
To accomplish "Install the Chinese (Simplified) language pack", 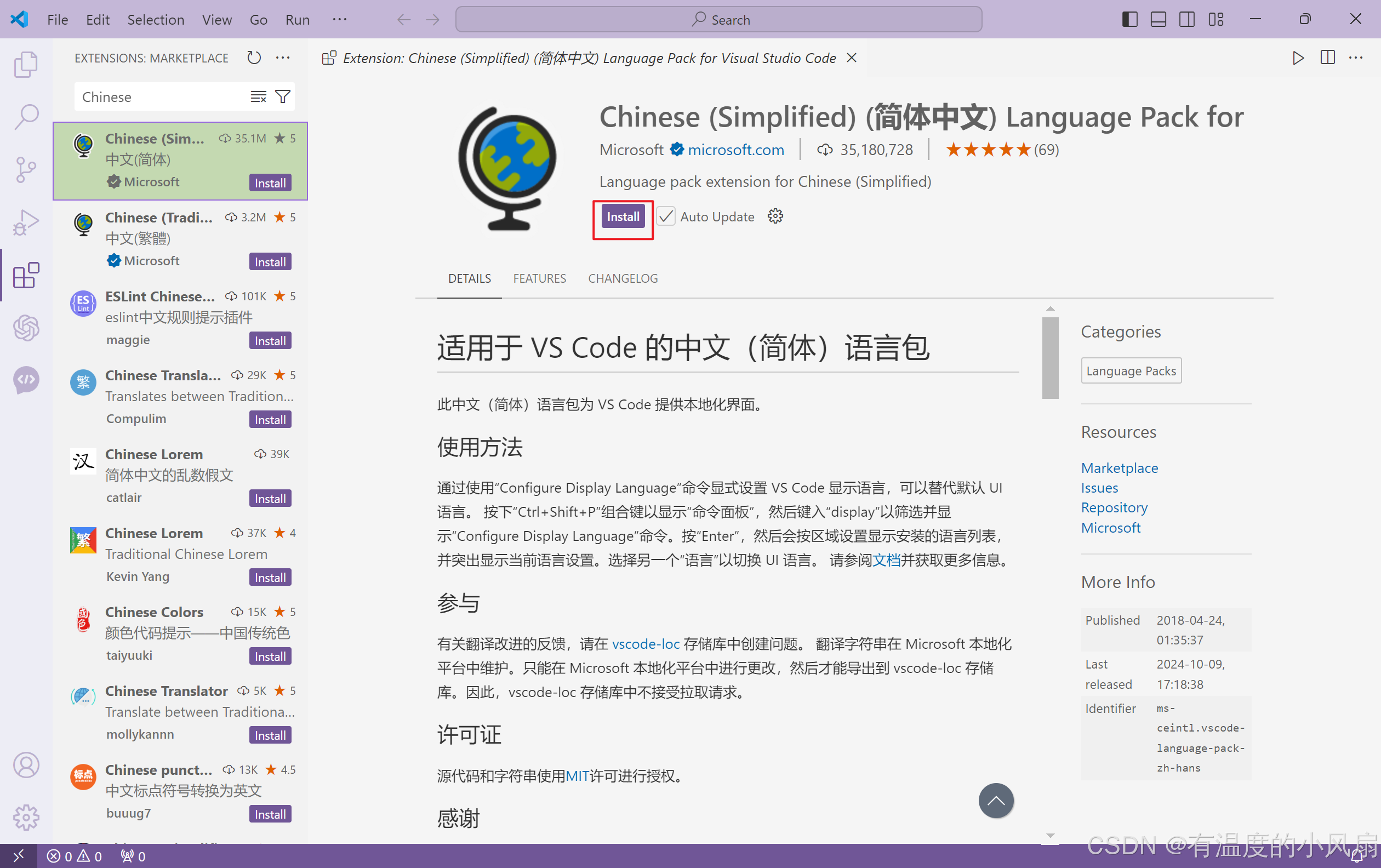I will click(623, 216).
